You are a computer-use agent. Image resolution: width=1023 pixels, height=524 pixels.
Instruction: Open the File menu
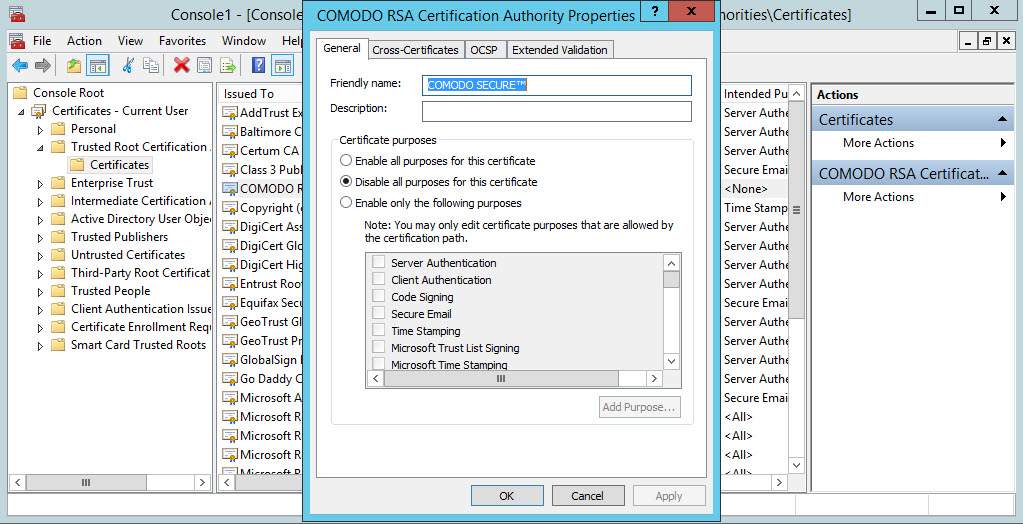pyautogui.click(x=42, y=40)
